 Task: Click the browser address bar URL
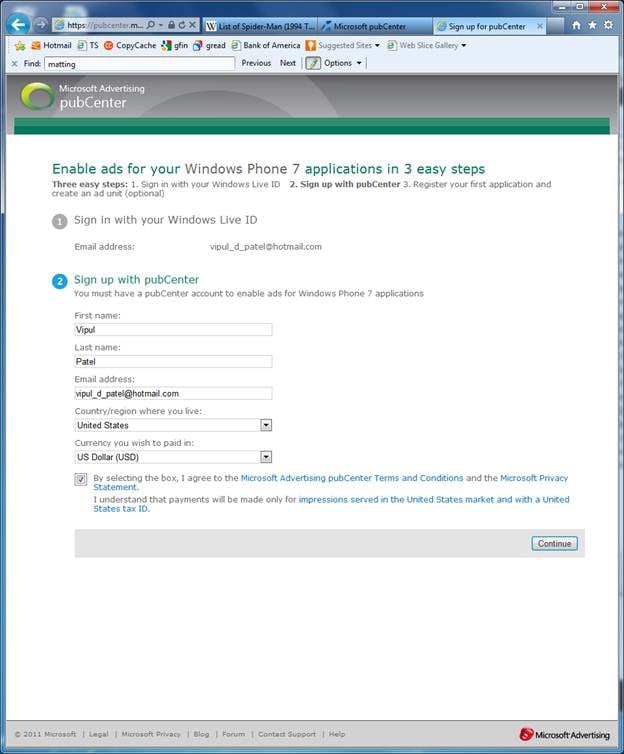click(x=104, y=25)
